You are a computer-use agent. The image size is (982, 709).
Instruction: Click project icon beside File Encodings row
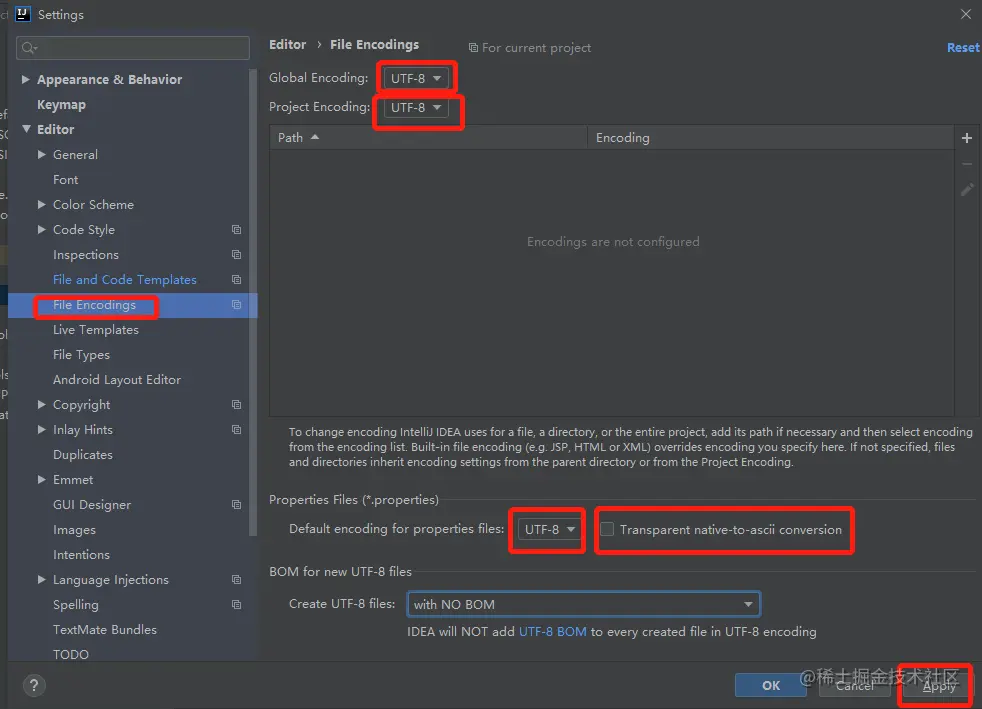(236, 304)
